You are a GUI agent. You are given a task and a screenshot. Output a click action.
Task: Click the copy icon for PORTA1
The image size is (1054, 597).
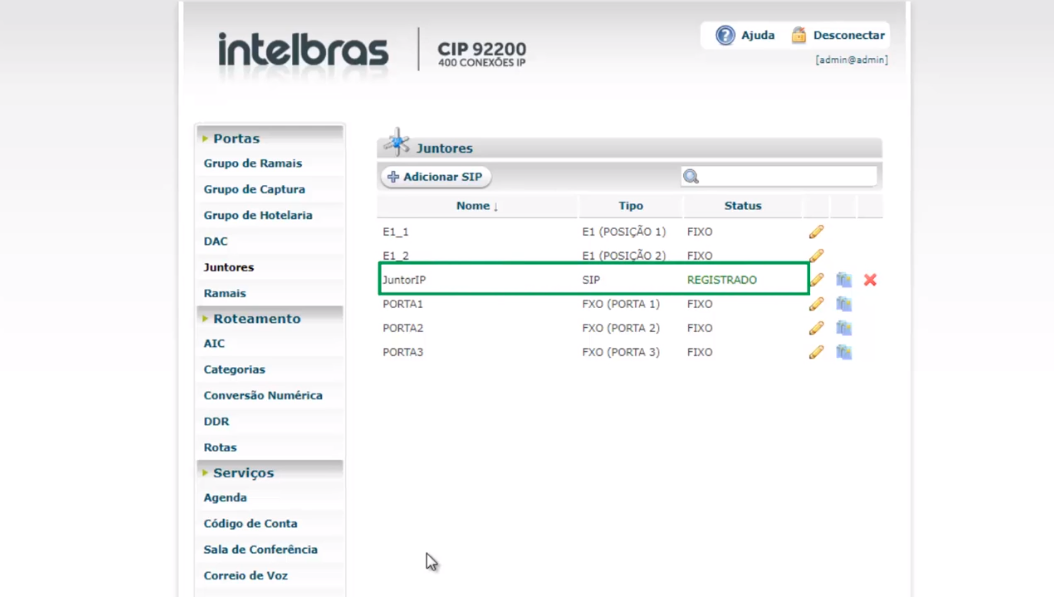844,304
